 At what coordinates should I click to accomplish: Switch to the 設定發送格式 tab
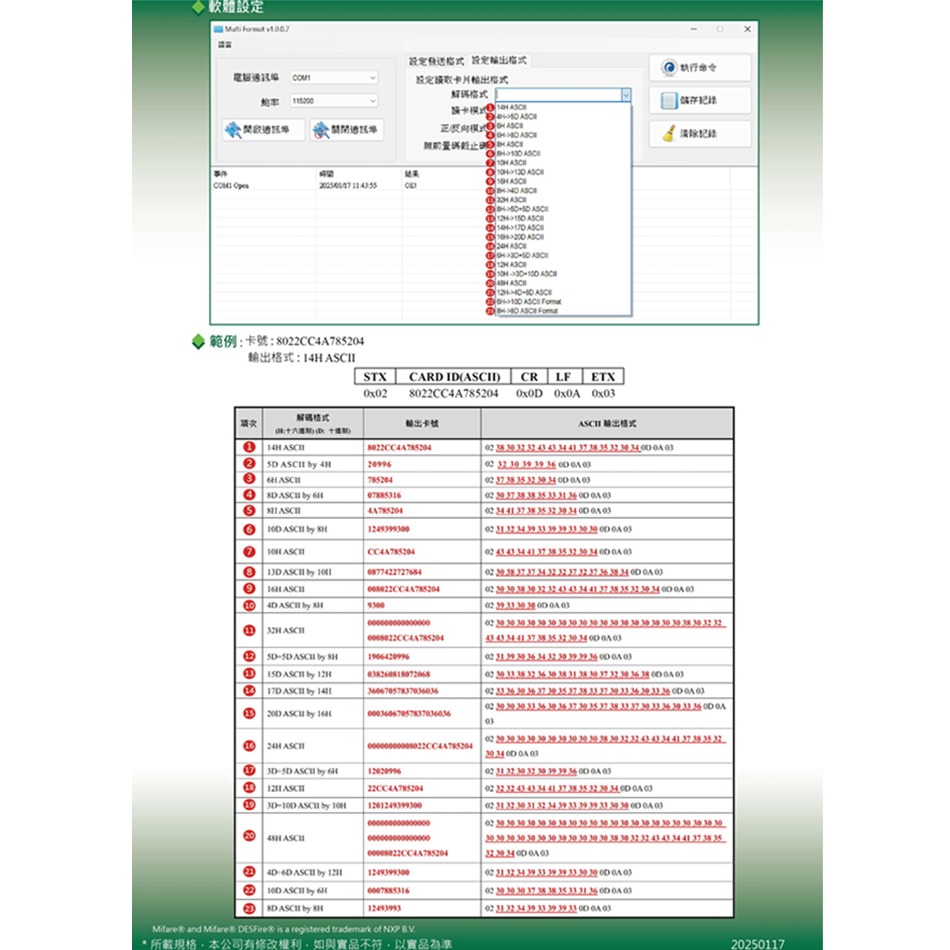click(x=437, y=61)
